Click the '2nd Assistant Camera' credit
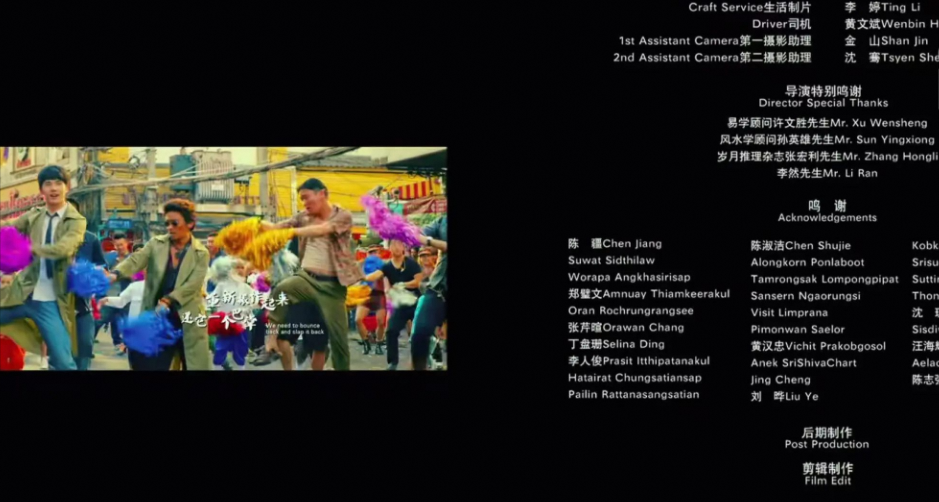The width and height of the screenshot is (939, 502). pyautogui.click(x=712, y=58)
